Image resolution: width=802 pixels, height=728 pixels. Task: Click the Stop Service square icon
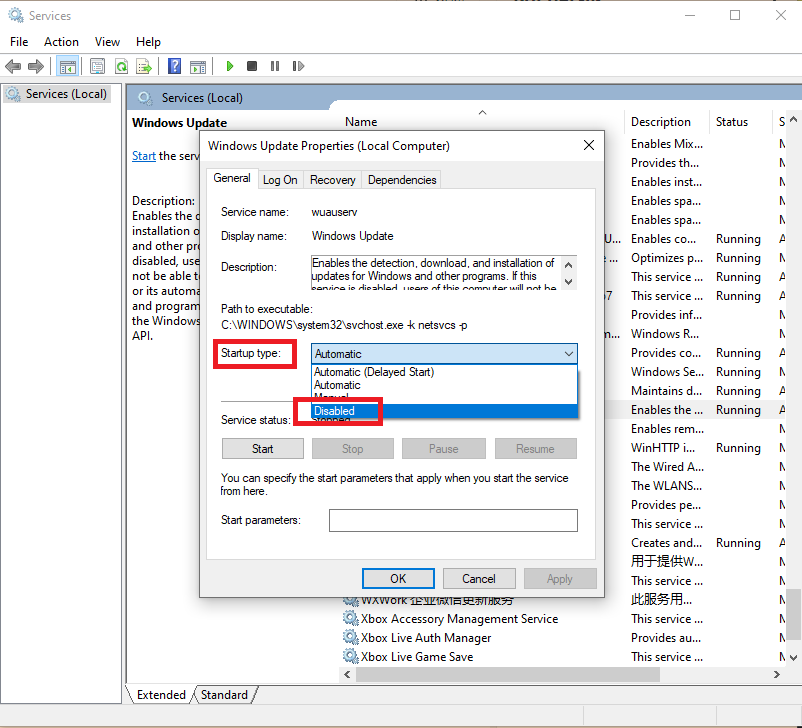coord(252,66)
